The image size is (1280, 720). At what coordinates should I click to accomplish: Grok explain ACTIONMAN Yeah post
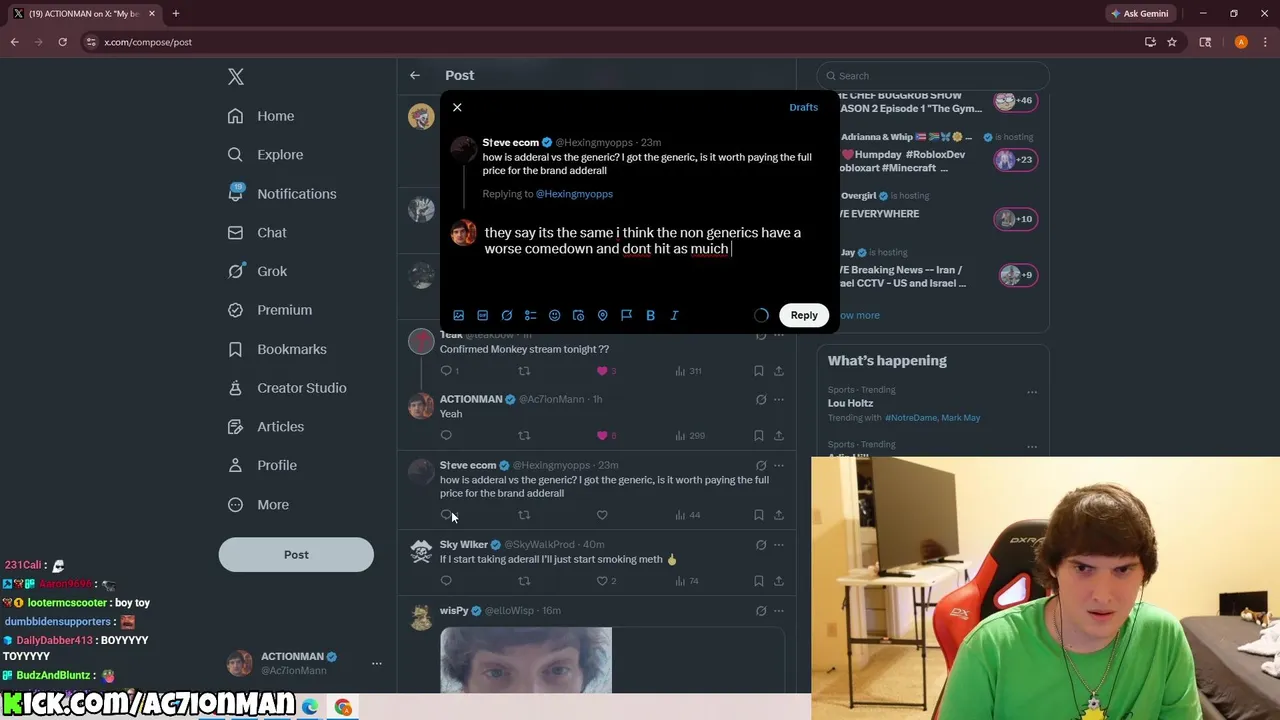(x=761, y=400)
